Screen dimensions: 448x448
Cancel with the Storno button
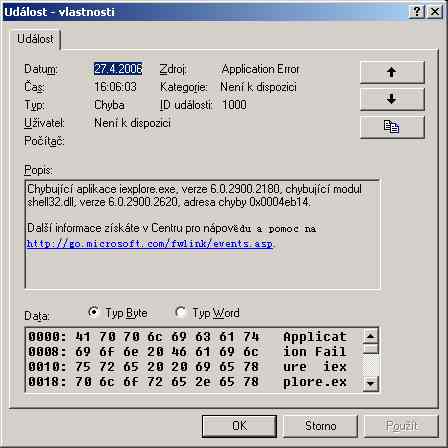[320, 426]
